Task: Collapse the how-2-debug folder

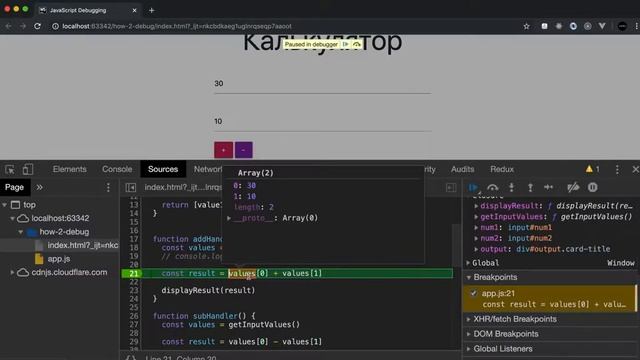Action: point(20,232)
